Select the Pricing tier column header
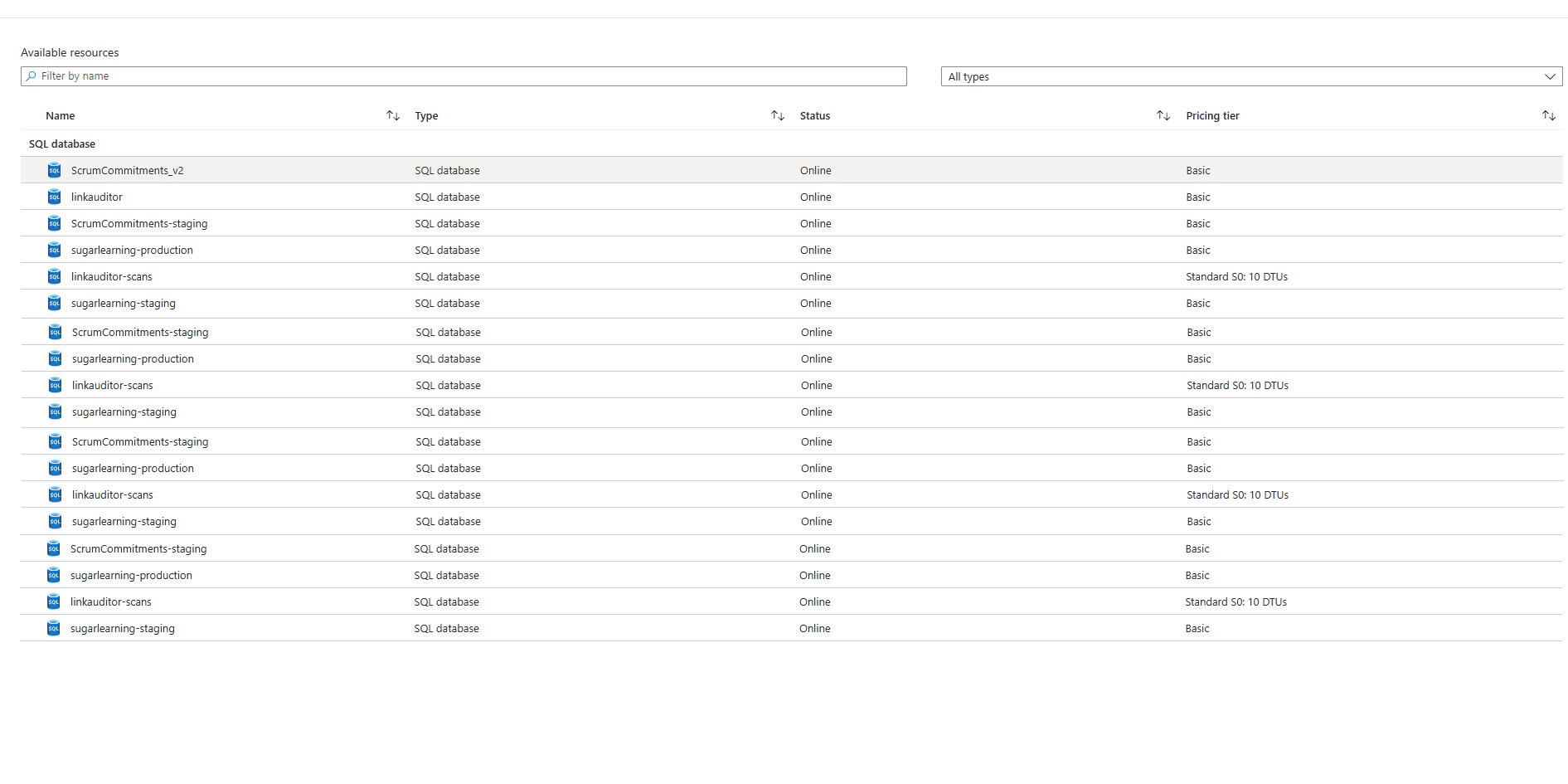This screenshot has height=784, width=1568. [x=1211, y=115]
